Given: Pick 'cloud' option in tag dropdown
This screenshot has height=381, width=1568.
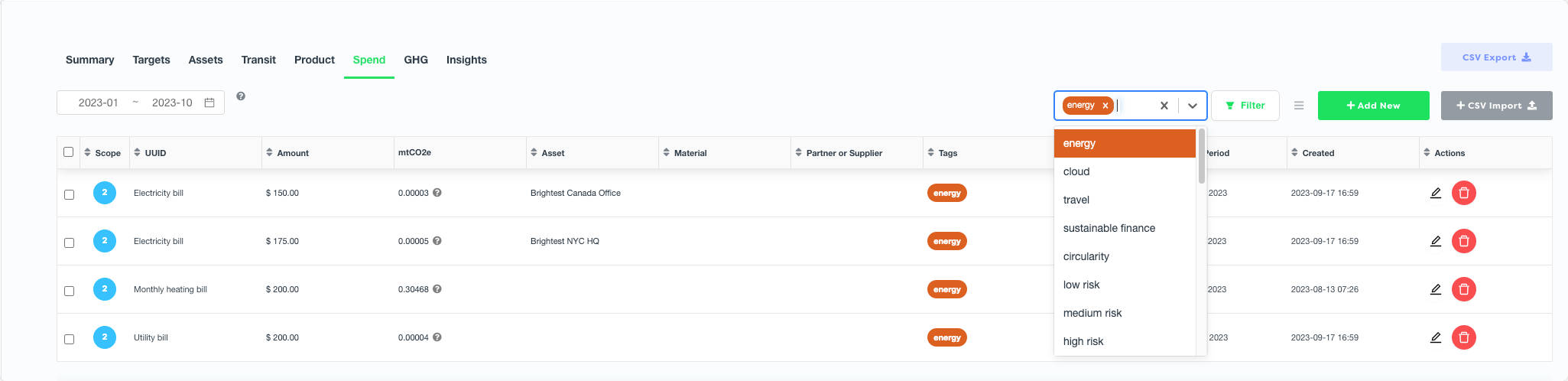Looking at the screenshot, I should coord(1076,171).
